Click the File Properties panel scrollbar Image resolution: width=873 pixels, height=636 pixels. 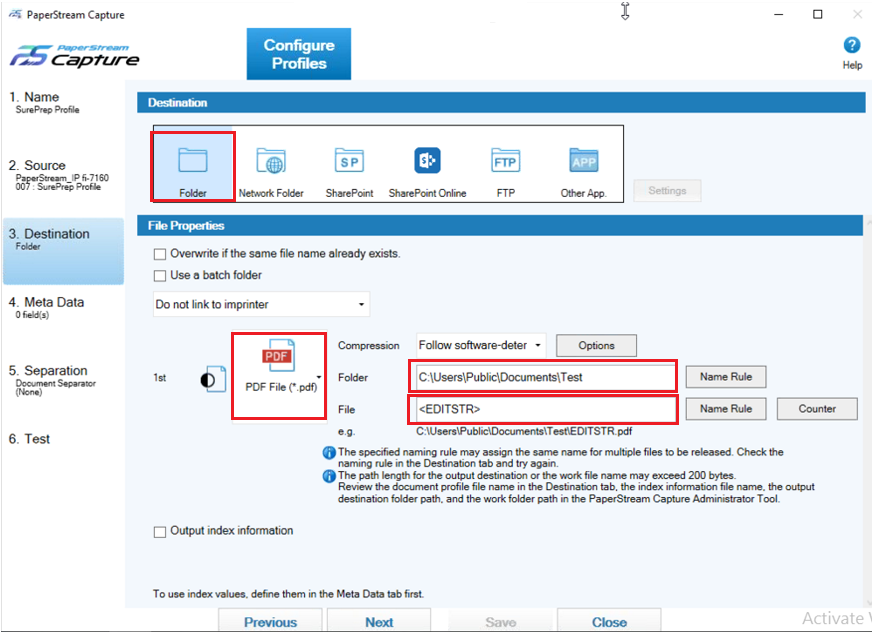869,412
